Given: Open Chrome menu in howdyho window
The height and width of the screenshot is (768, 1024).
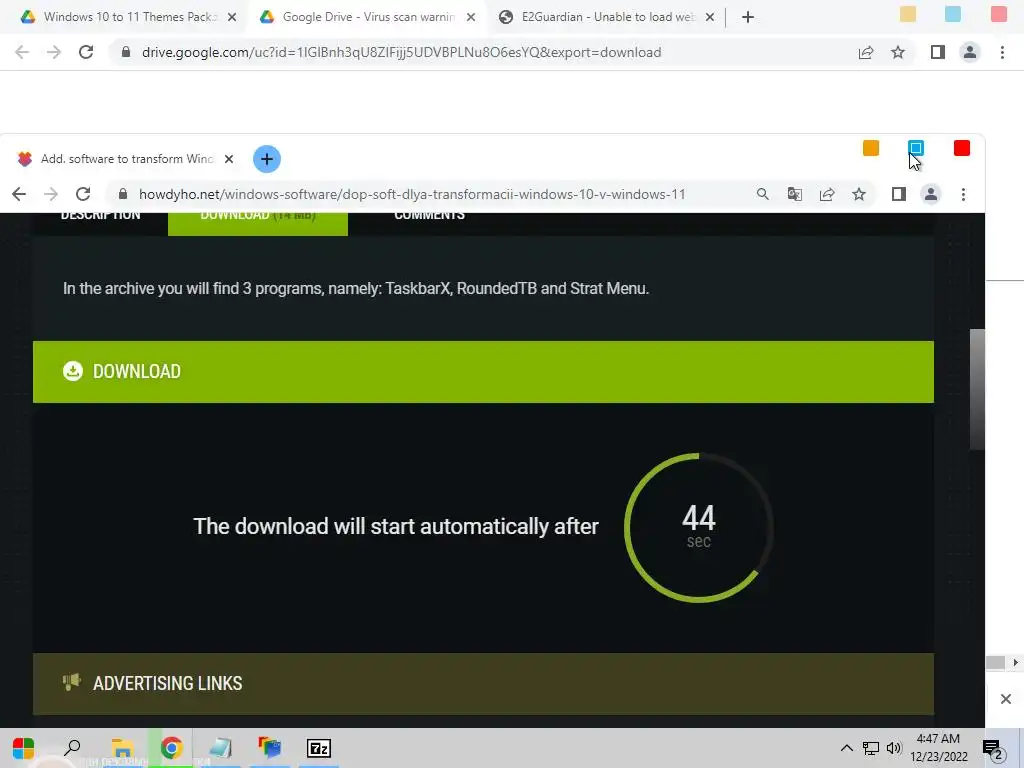Looking at the screenshot, I should [x=963, y=194].
